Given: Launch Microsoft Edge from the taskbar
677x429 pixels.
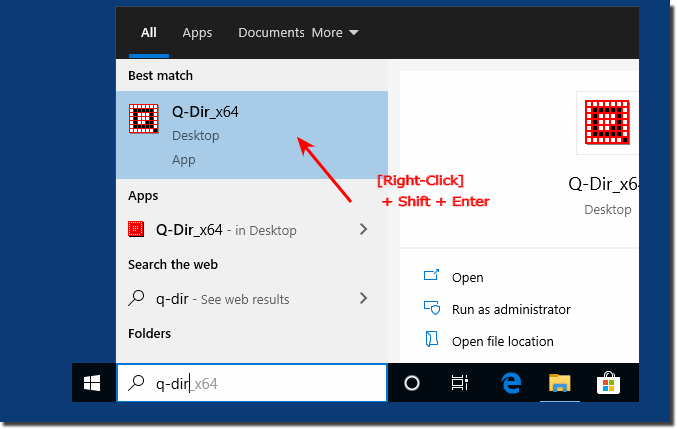Looking at the screenshot, I should (511, 383).
